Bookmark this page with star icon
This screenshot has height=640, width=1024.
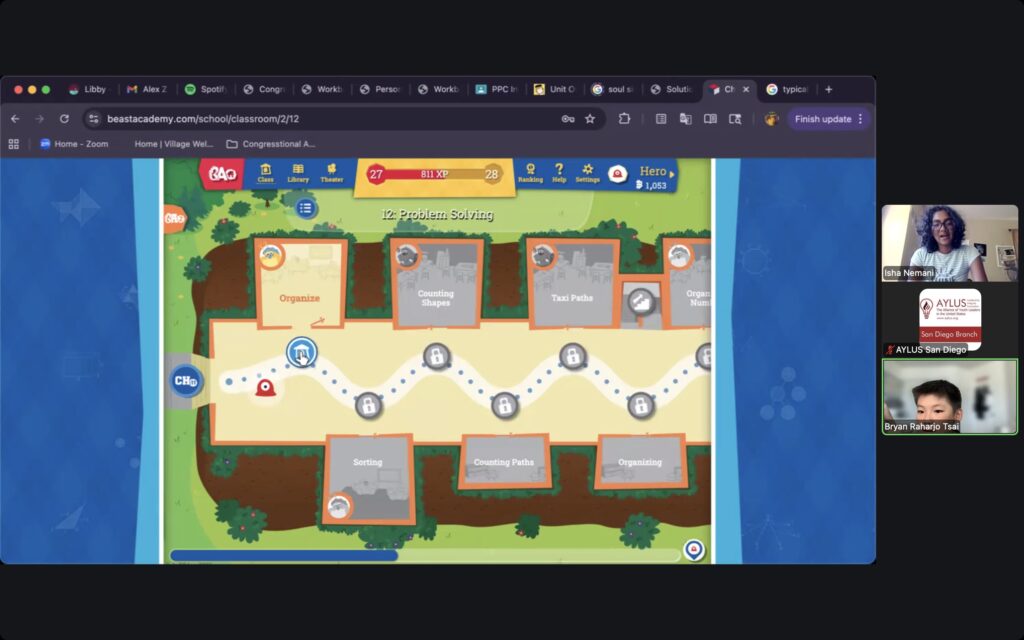[590, 119]
